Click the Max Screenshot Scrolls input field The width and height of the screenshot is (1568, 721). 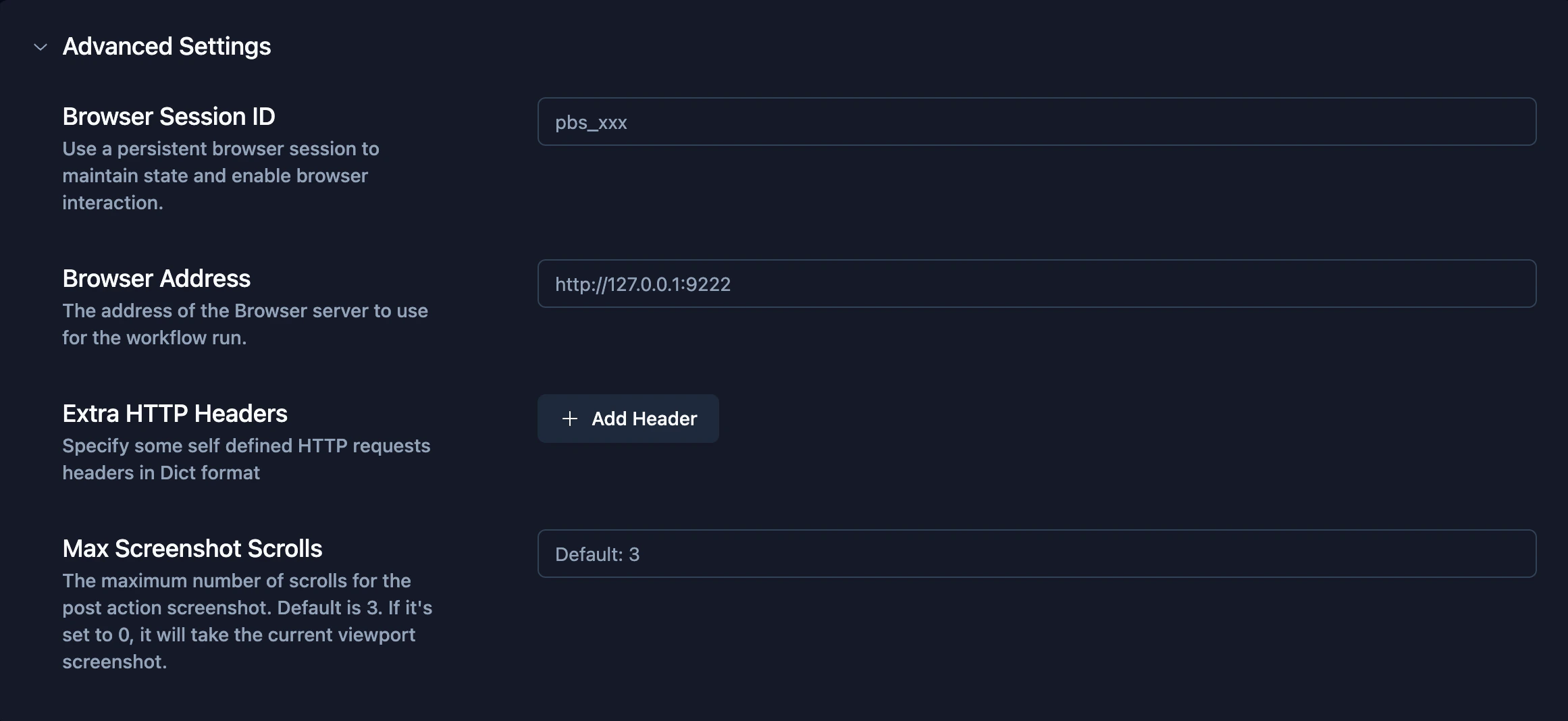pos(1036,554)
